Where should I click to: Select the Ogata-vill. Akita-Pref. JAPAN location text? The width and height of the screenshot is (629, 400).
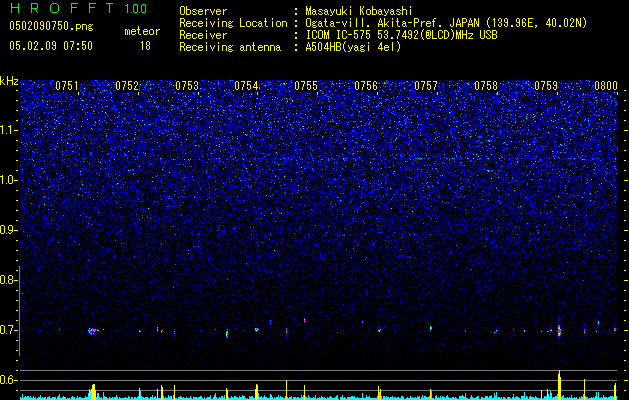446,23
